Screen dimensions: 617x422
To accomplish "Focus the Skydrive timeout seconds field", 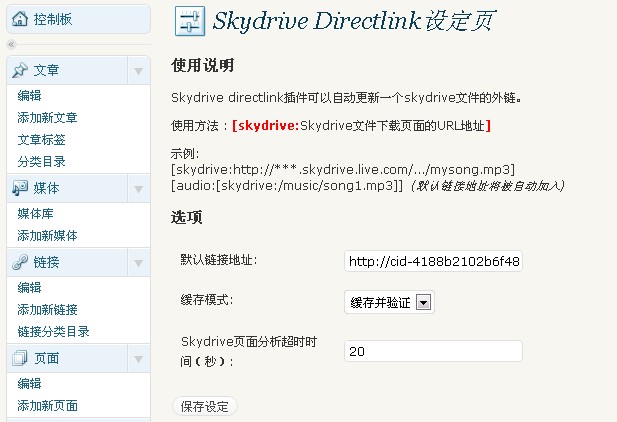I will [433, 351].
